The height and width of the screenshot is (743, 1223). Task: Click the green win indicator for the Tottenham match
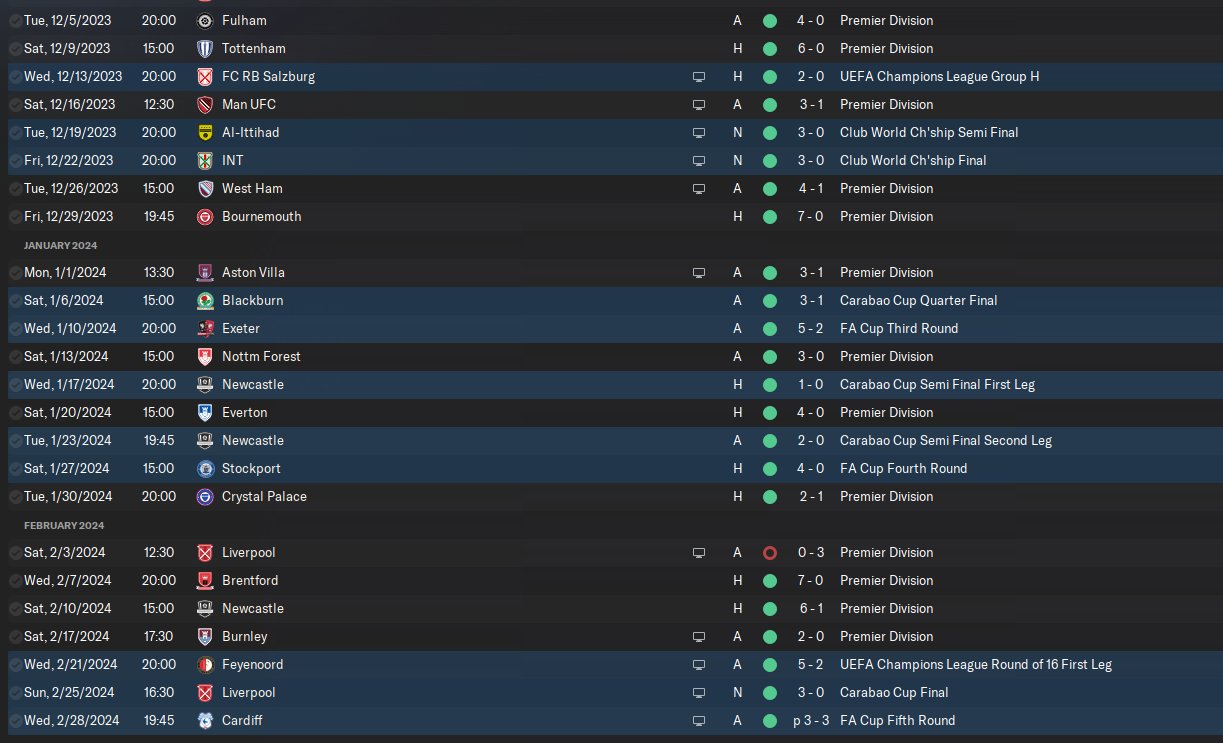coord(769,48)
